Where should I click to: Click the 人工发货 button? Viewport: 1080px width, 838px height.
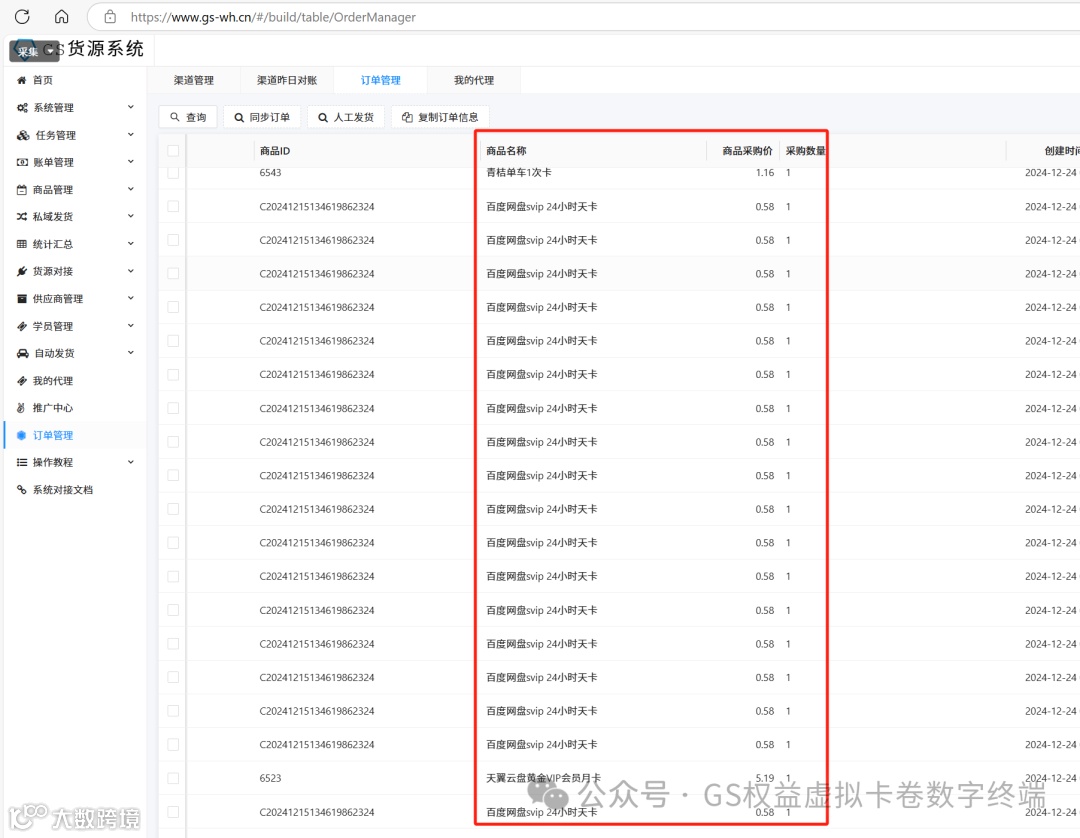click(346, 117)
